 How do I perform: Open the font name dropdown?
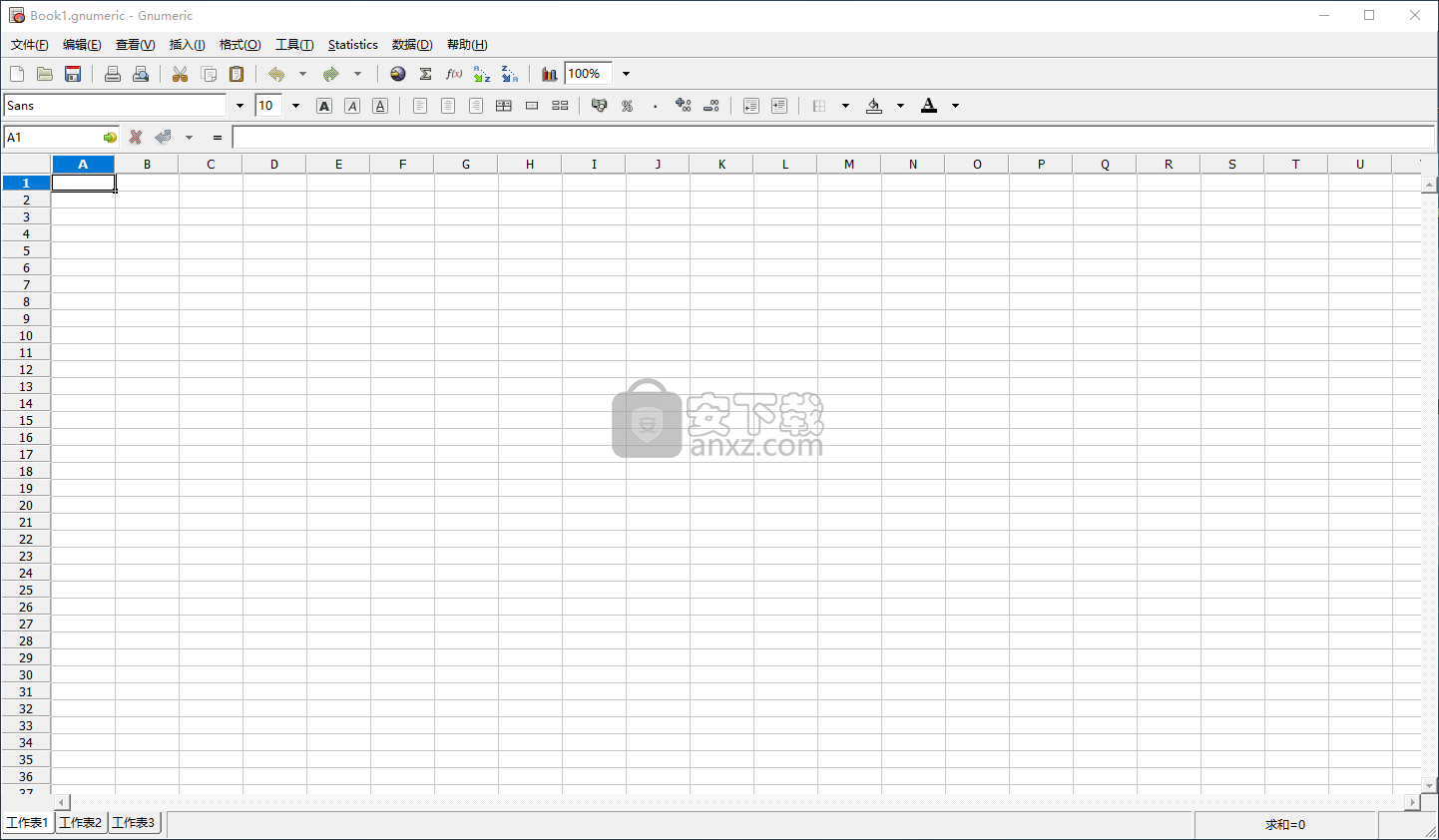pos(240,106)
